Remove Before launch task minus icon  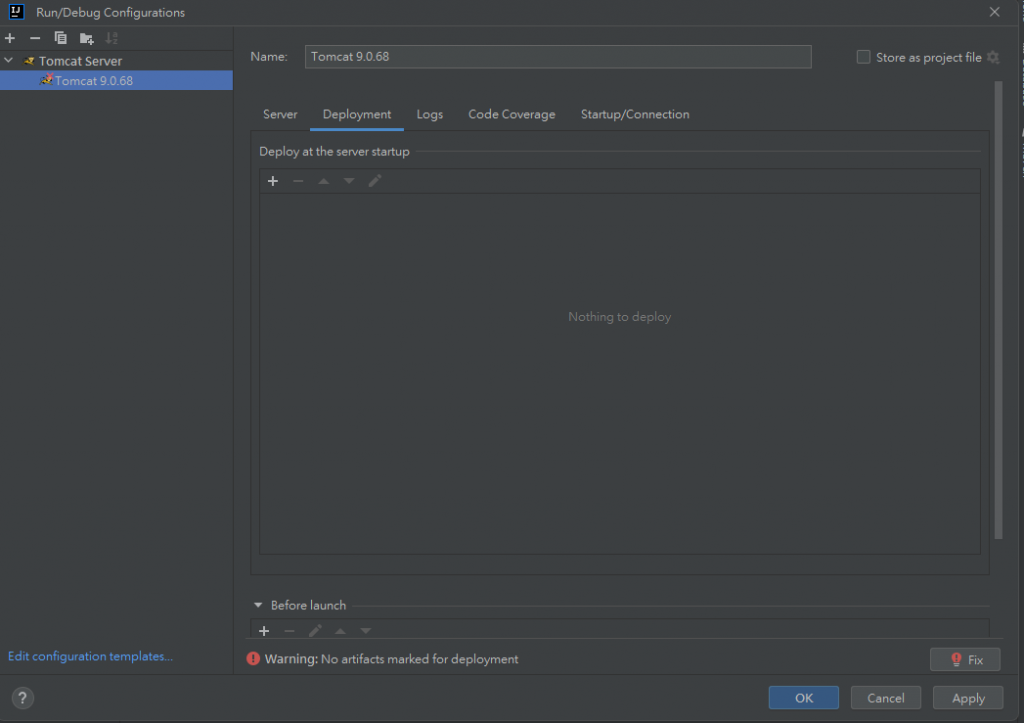(289, 630)
